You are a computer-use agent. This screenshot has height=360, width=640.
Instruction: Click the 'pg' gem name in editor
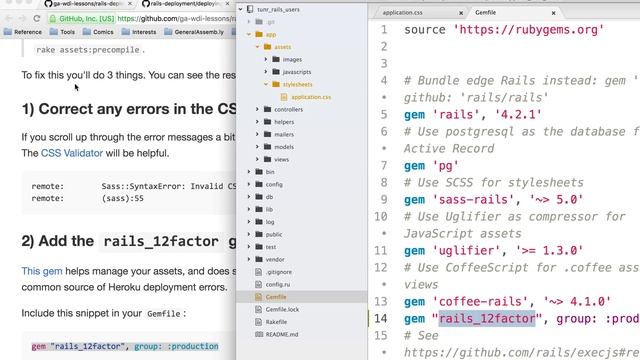pyautogui.click(x=445, y=166)
